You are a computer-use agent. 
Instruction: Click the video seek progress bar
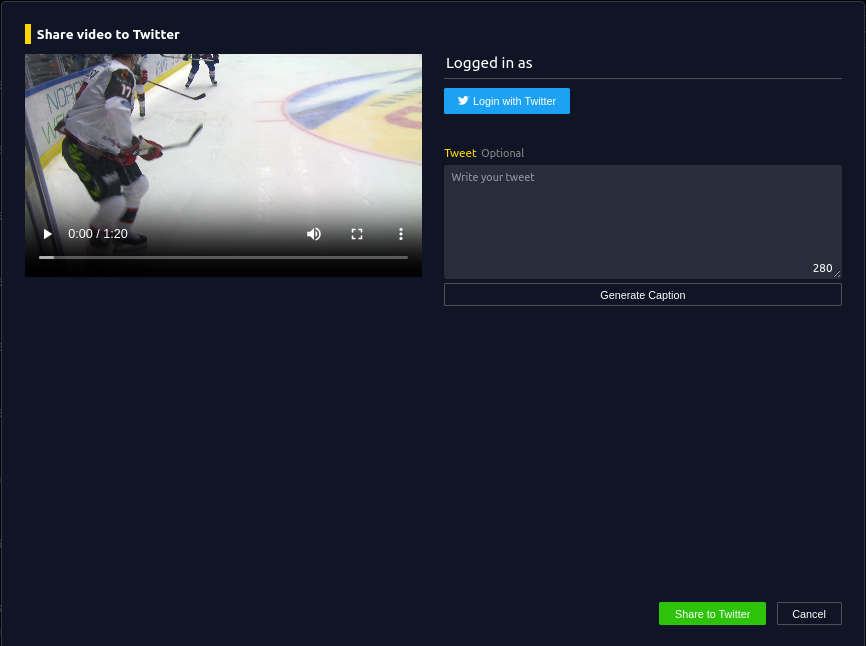(223, 257)
